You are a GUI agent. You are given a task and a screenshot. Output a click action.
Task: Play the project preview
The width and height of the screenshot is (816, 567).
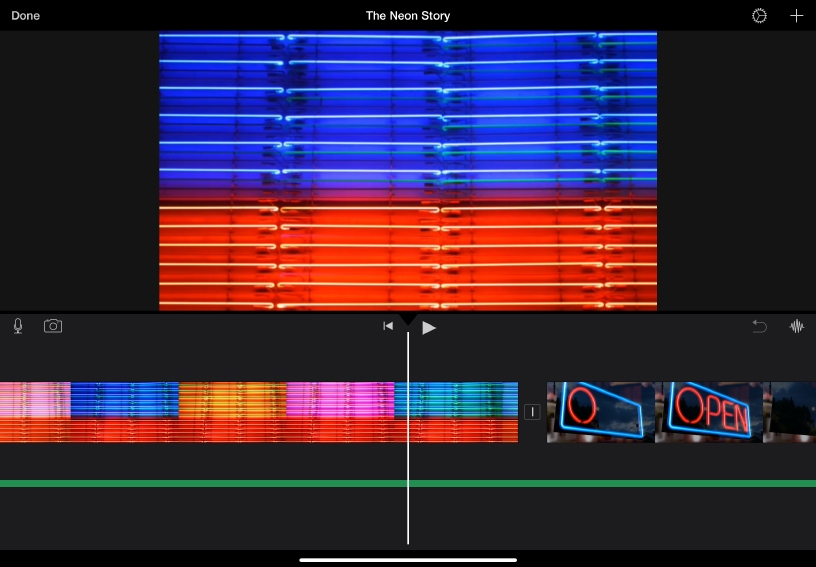click(429, 327)
